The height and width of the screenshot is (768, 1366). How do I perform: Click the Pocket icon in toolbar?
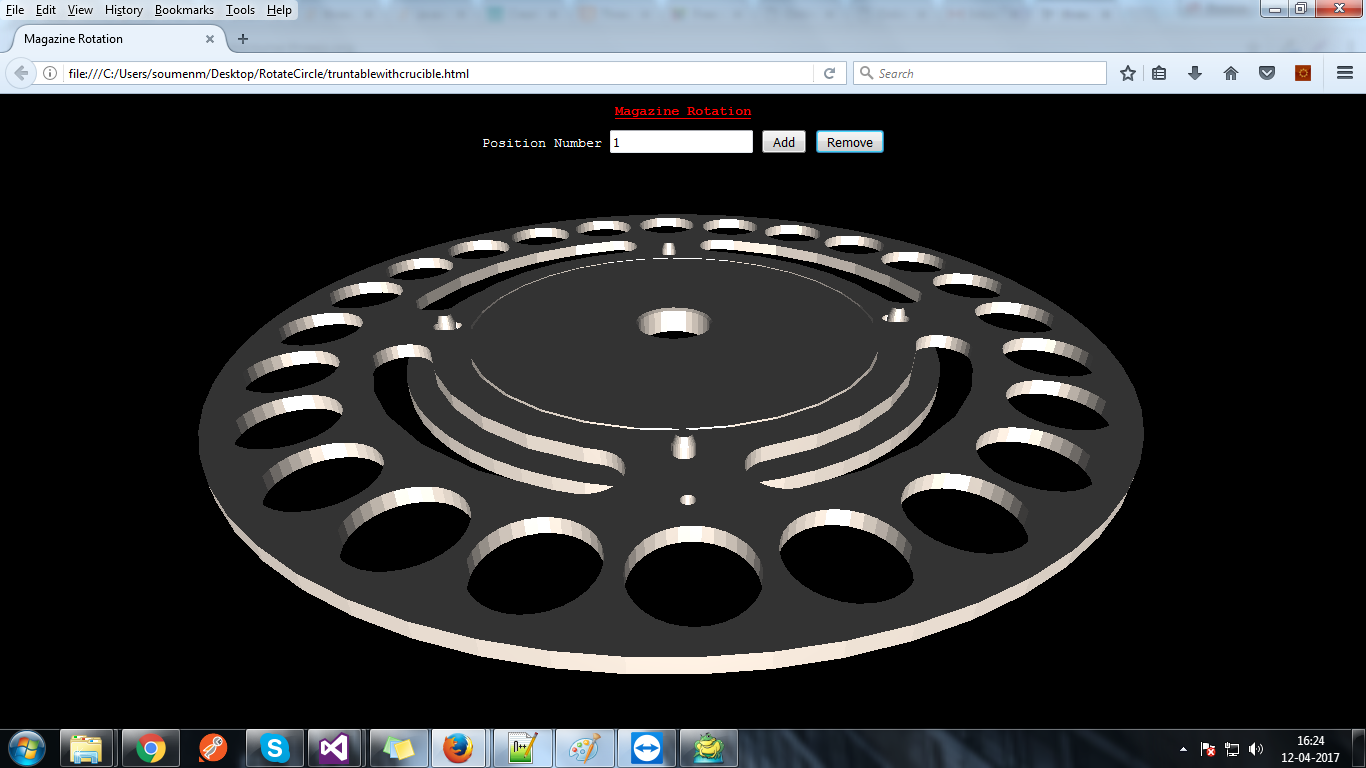click(x=1266, y=73)
